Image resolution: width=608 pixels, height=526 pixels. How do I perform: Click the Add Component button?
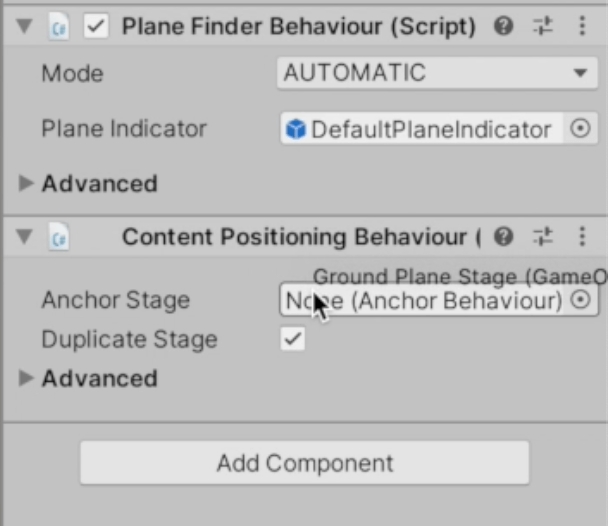(304, 463)
